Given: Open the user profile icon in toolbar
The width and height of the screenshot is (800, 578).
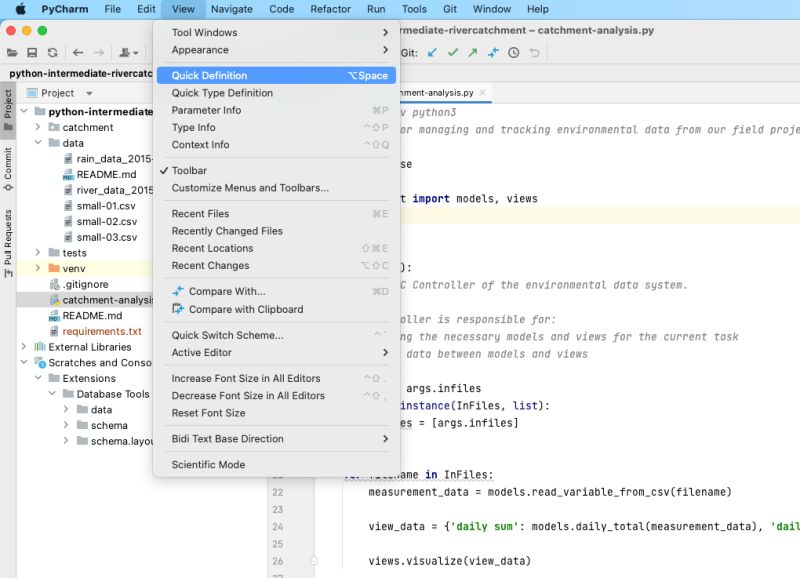Looking at the screenshot, I should coord(123,52).
